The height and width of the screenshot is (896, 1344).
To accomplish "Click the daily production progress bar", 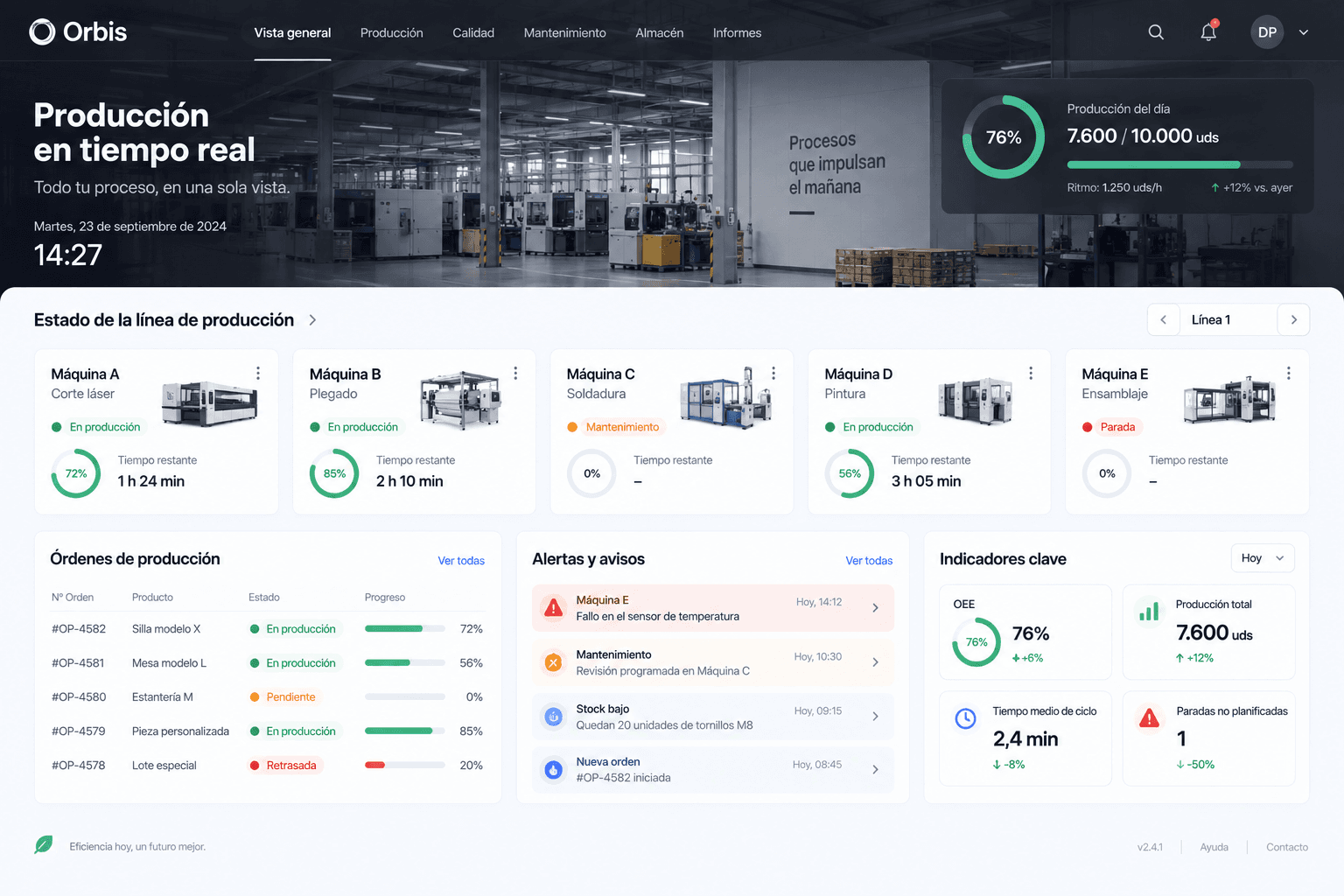I will 1179,164.
